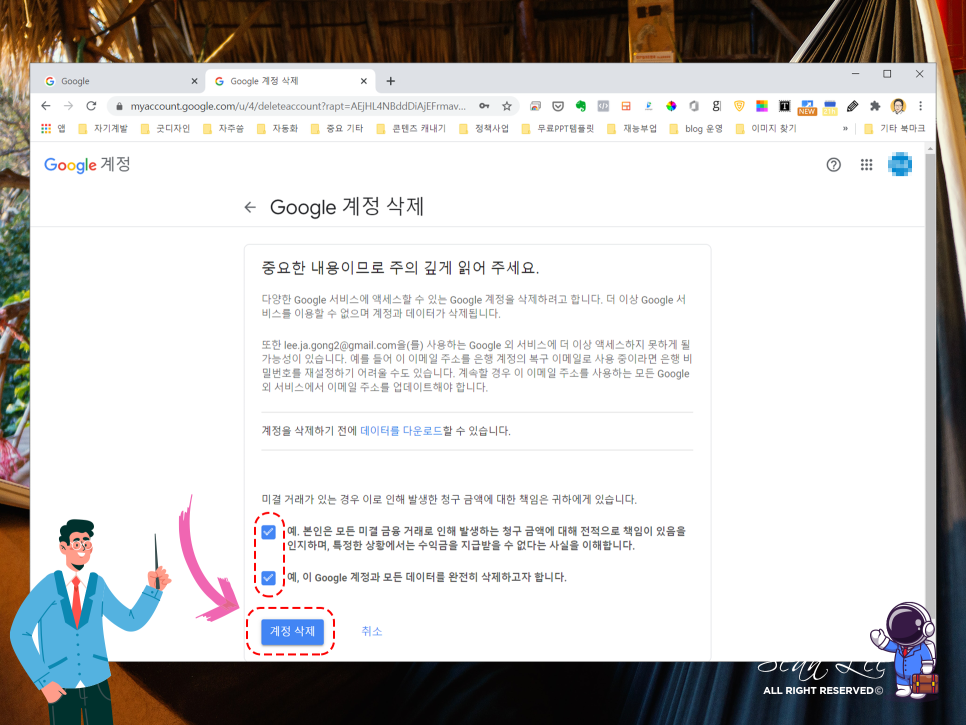Go back with the browser back arrow

(x=46, y=106)
